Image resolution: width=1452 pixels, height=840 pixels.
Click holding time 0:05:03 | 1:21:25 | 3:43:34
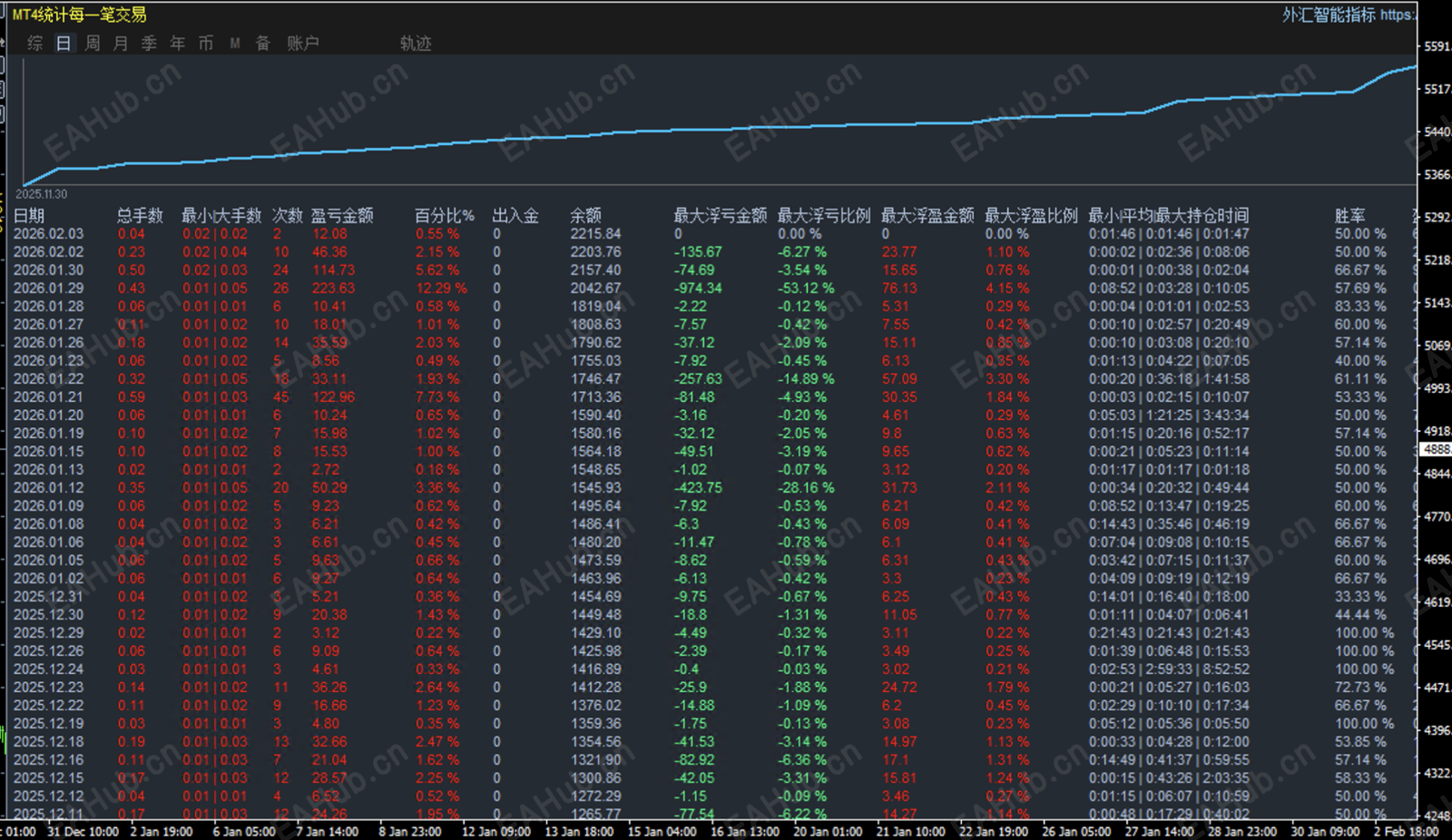point(1170,415)
